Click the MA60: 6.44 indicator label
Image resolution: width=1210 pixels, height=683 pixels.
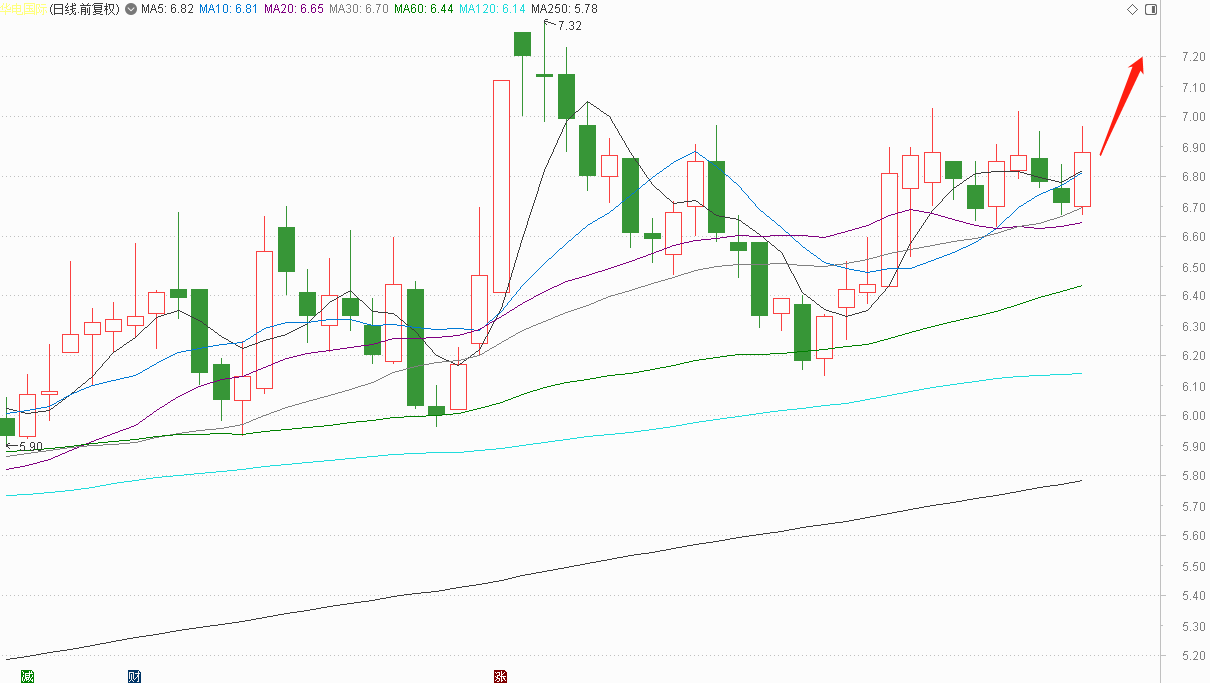click(424, 9)
